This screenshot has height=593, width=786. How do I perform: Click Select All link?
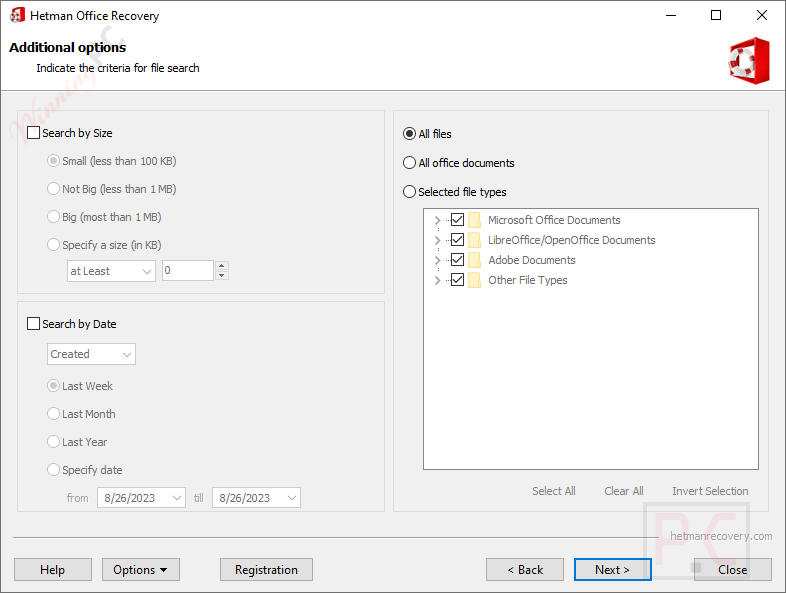tap(553, 491)
